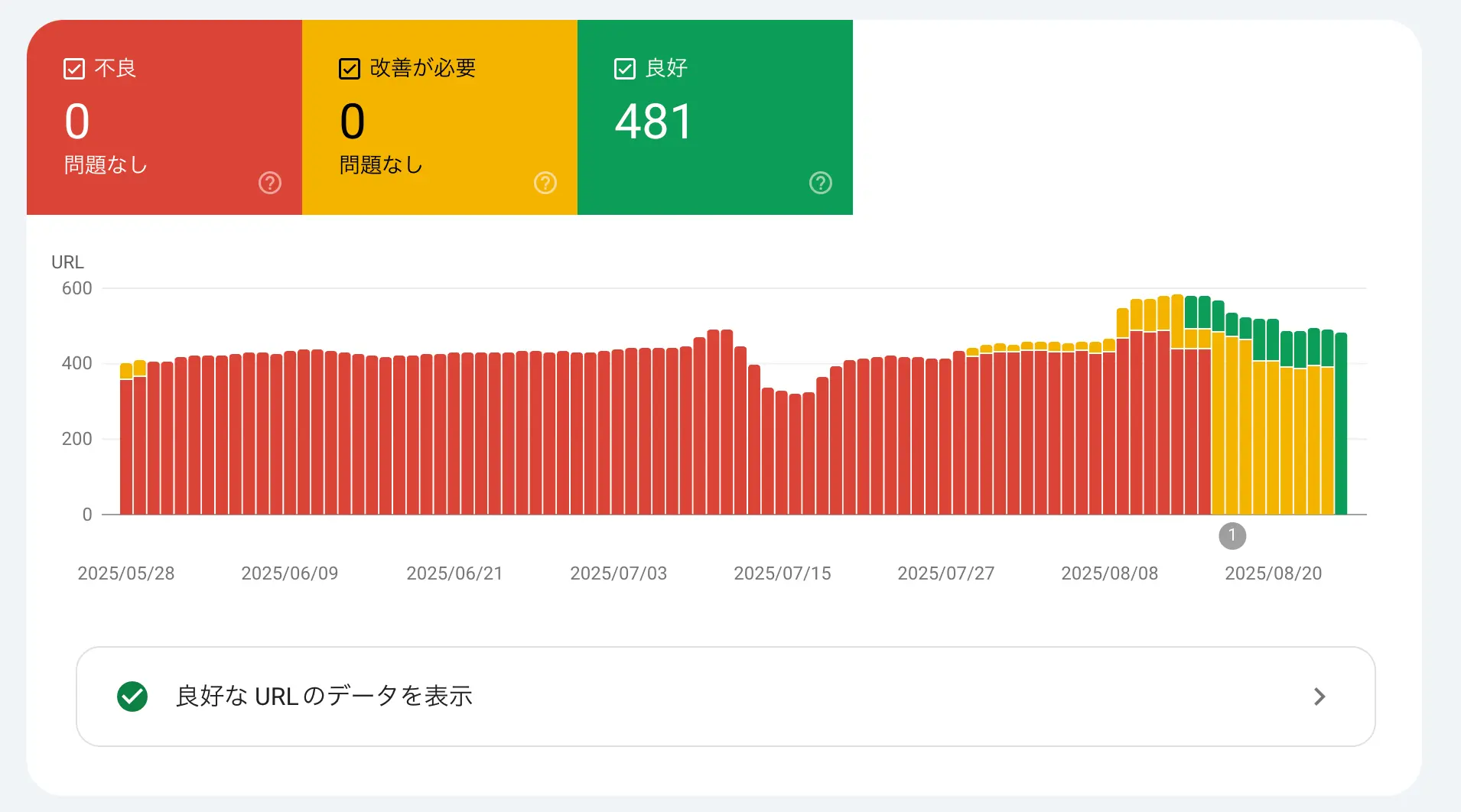Click the gray annotation marker numbered 1
Screen dimensions: 1461x812
pyautogui.click(x=1232, y=536)
